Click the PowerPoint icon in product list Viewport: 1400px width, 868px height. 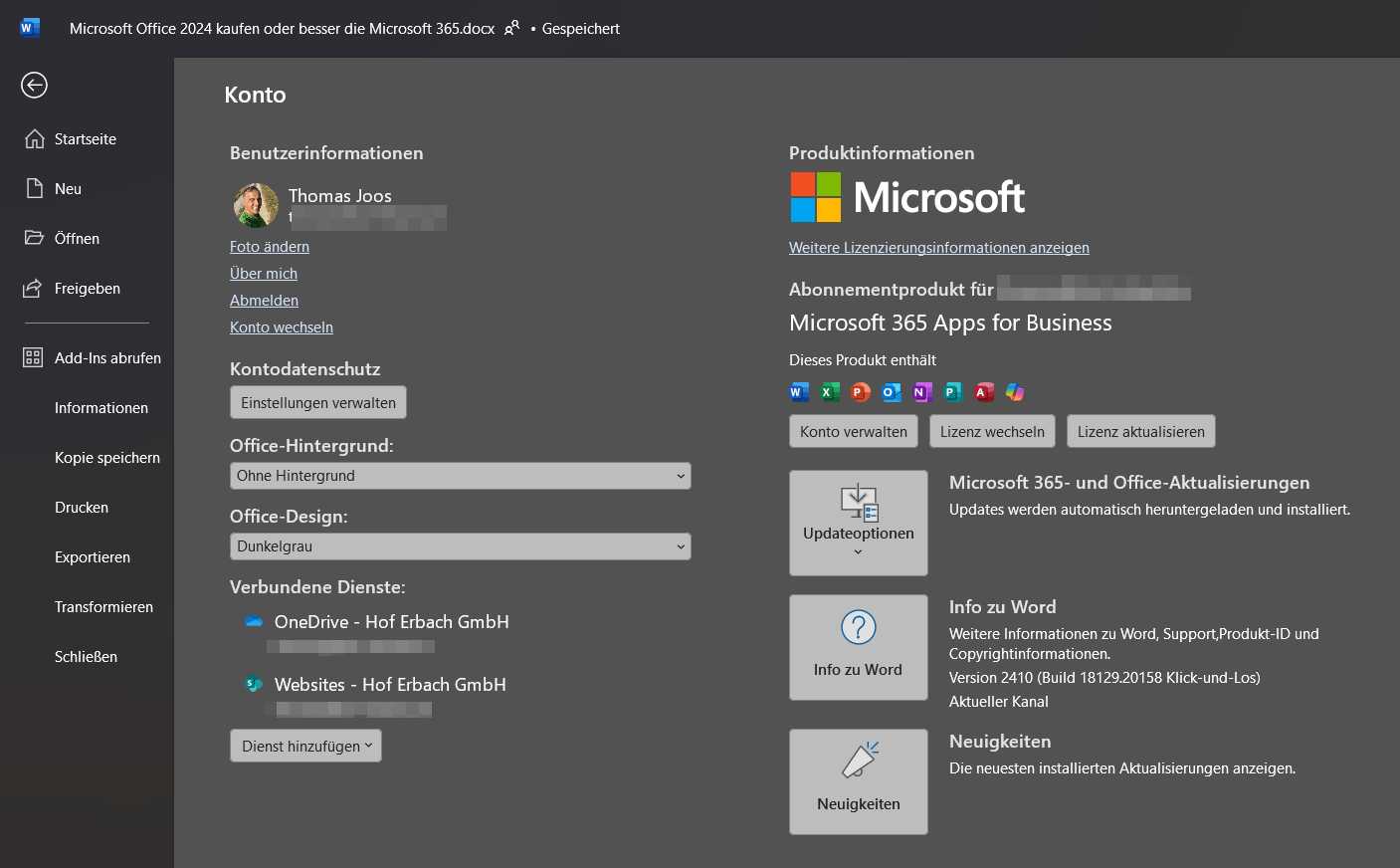[x=860, y=391]
